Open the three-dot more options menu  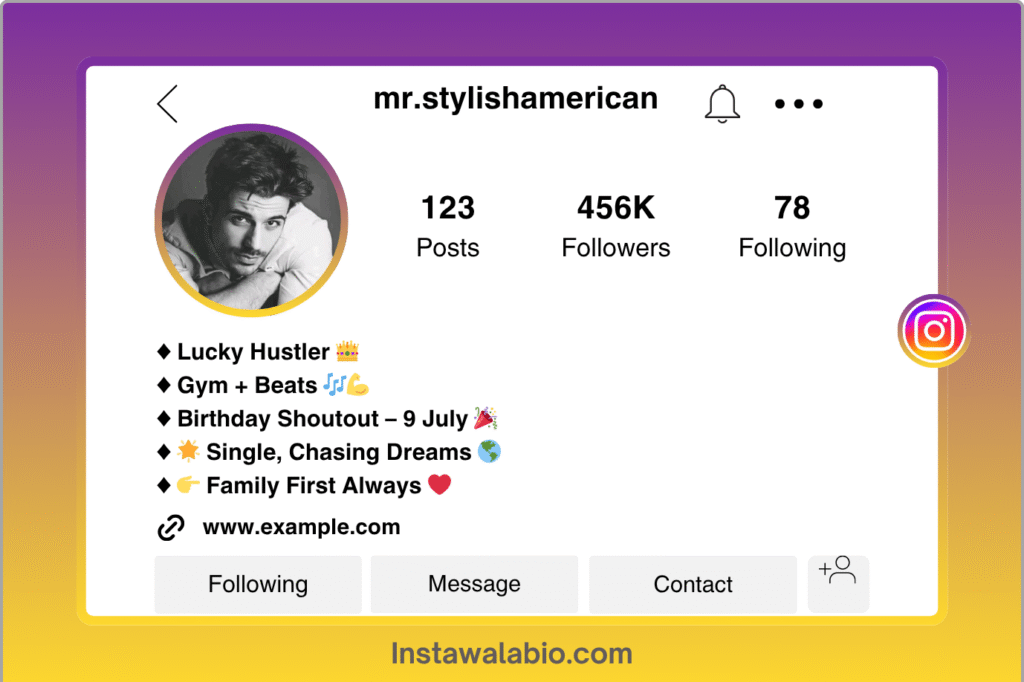(799, 103)
